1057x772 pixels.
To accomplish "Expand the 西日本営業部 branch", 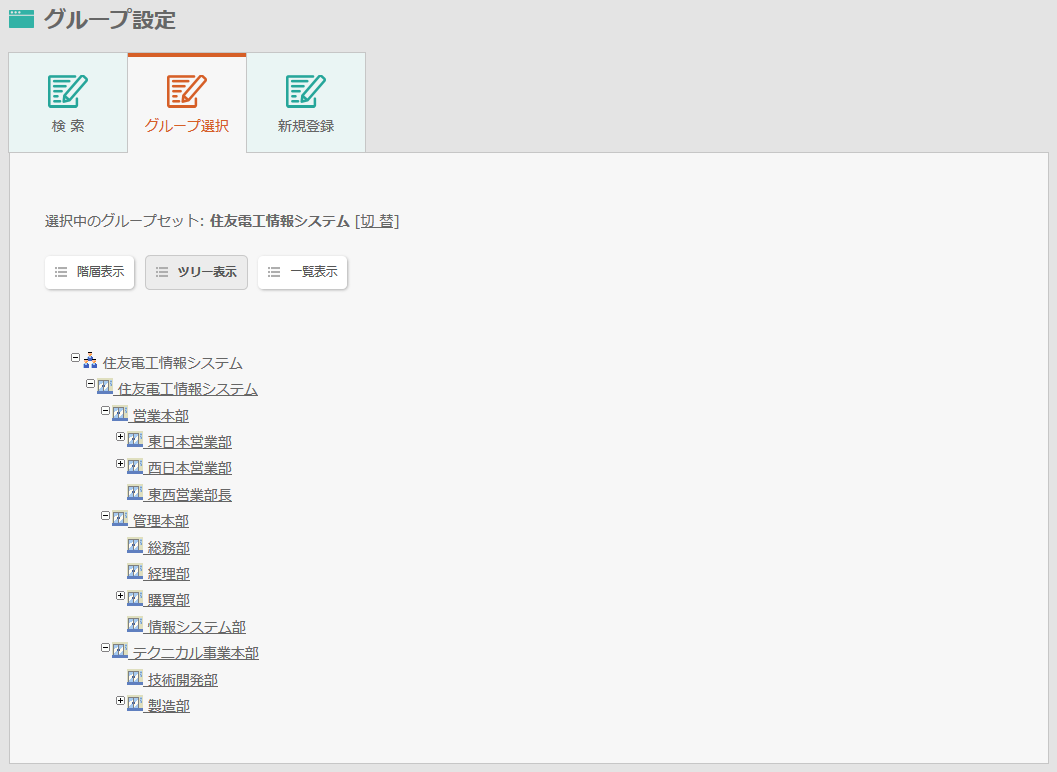I will pos(120,463).
